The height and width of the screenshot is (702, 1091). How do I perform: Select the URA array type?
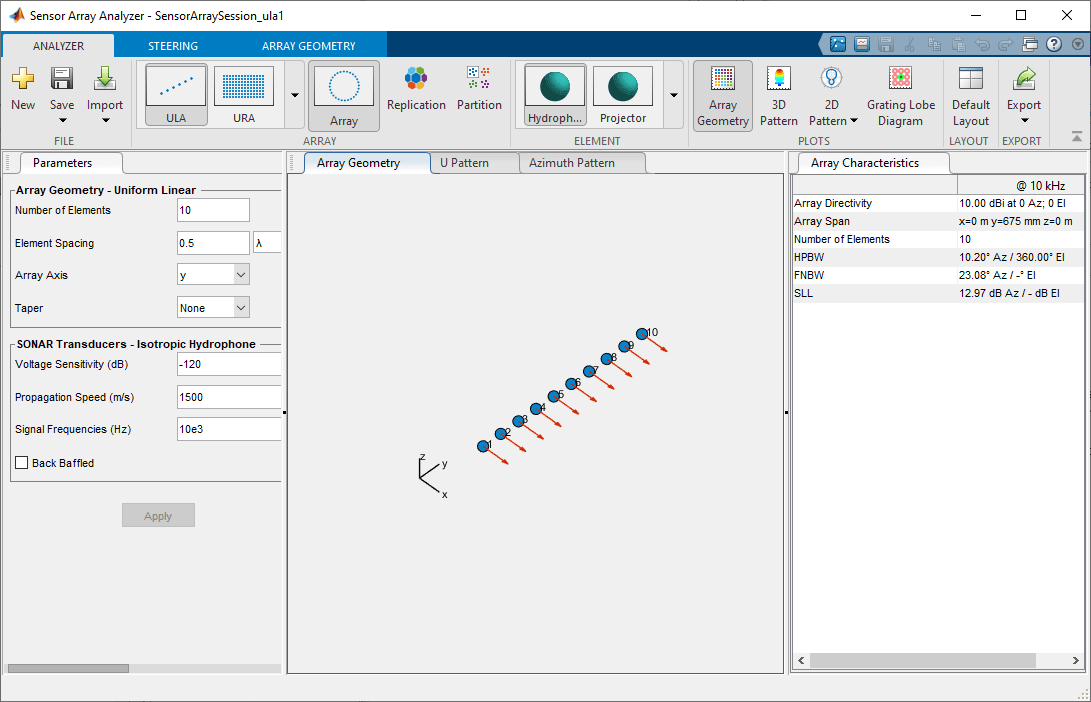pyautogui.click(x=243, y=94)
